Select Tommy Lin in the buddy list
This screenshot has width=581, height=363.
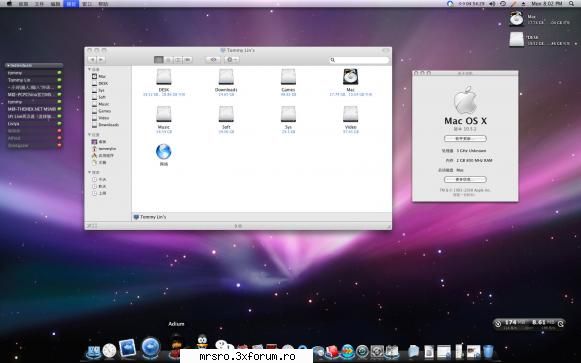pos(33,80)
